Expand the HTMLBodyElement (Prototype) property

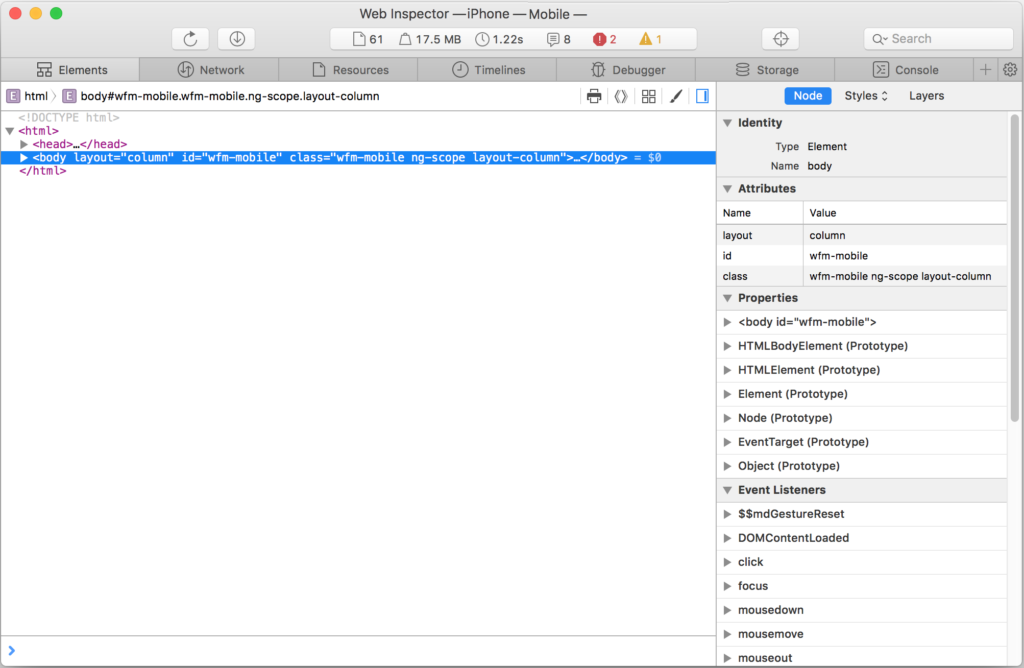(x=727, y=346)
